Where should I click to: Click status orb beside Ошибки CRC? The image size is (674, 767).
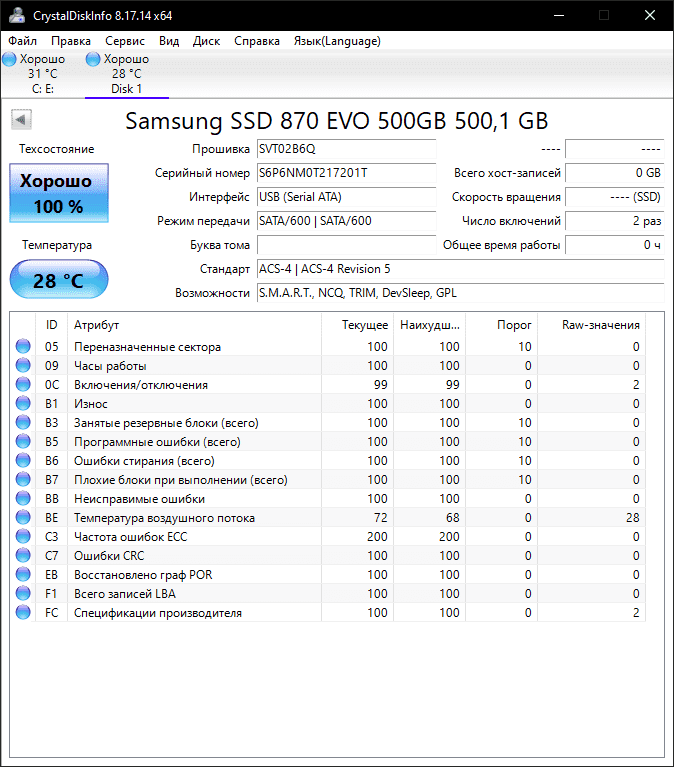pos(23,556)
